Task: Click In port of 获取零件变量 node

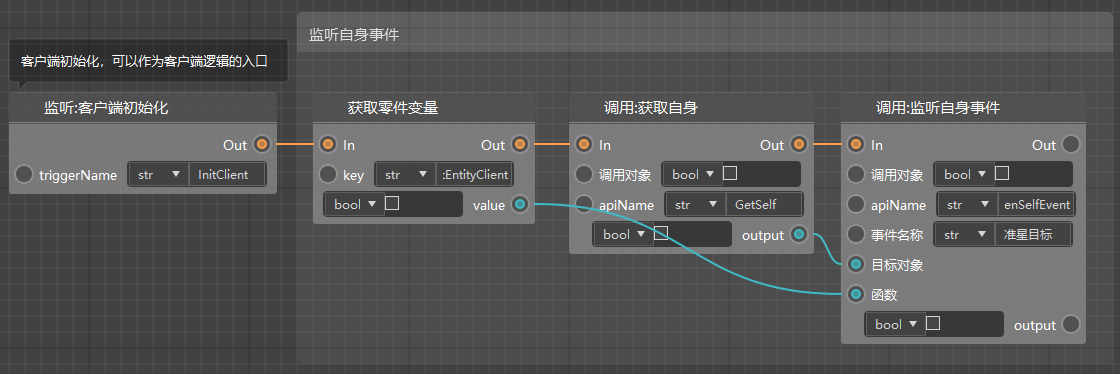Action: tap(328, 145)
